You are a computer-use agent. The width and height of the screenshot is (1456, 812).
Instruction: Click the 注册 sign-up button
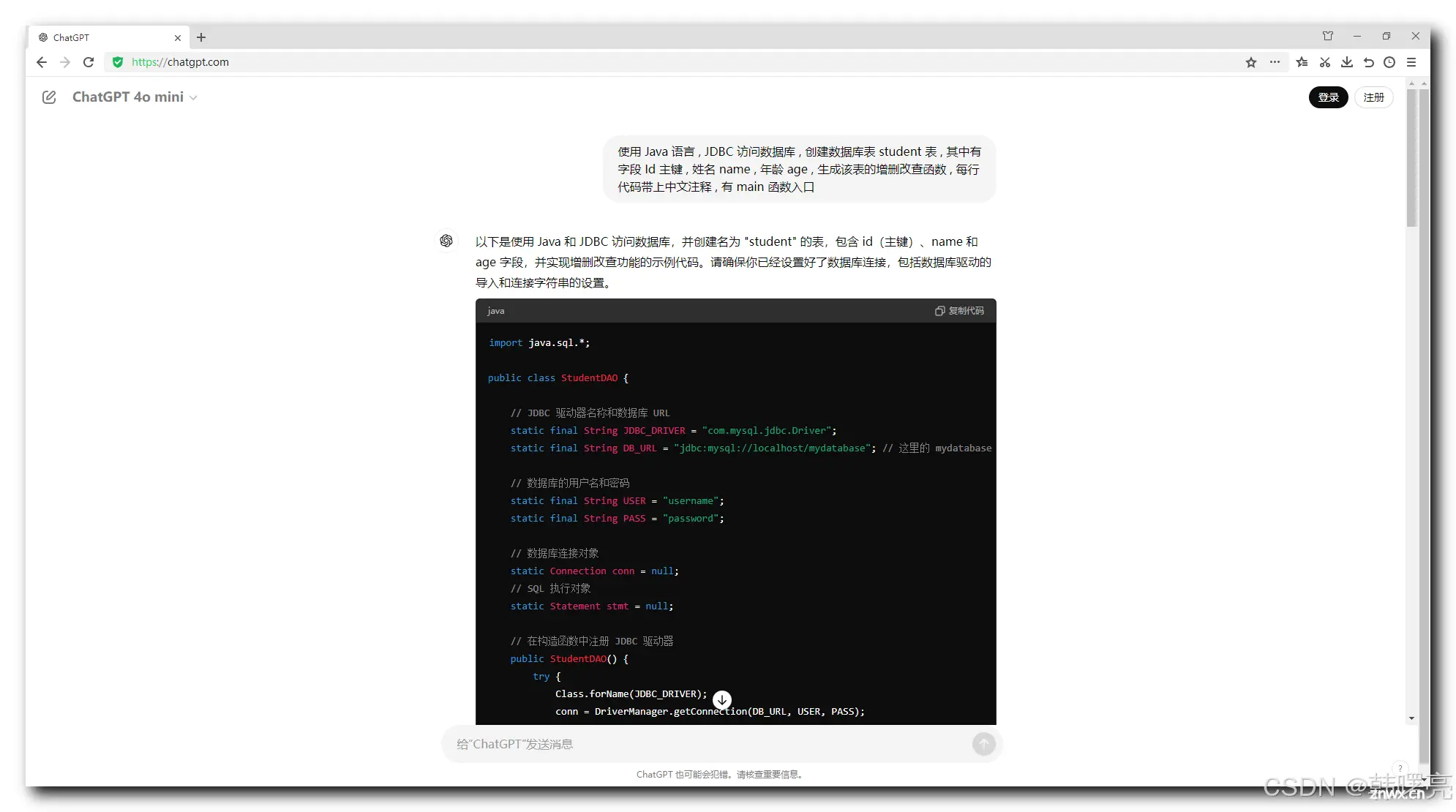[1373, 97]
